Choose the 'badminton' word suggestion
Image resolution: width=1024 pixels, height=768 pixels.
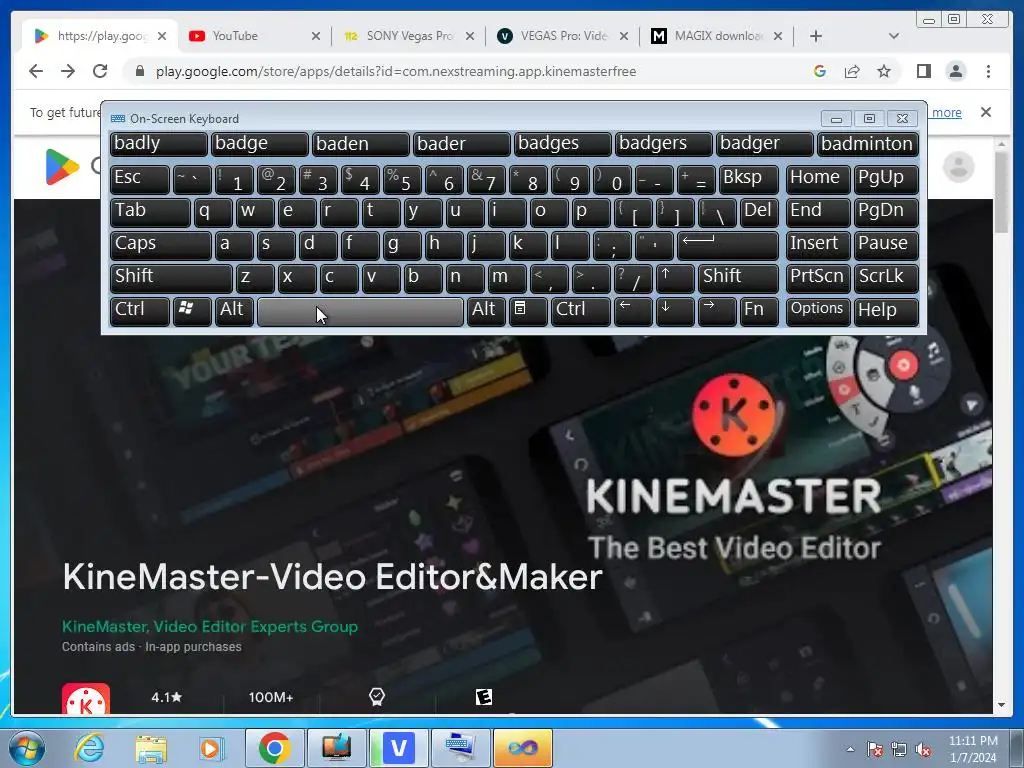click(867, 144)
